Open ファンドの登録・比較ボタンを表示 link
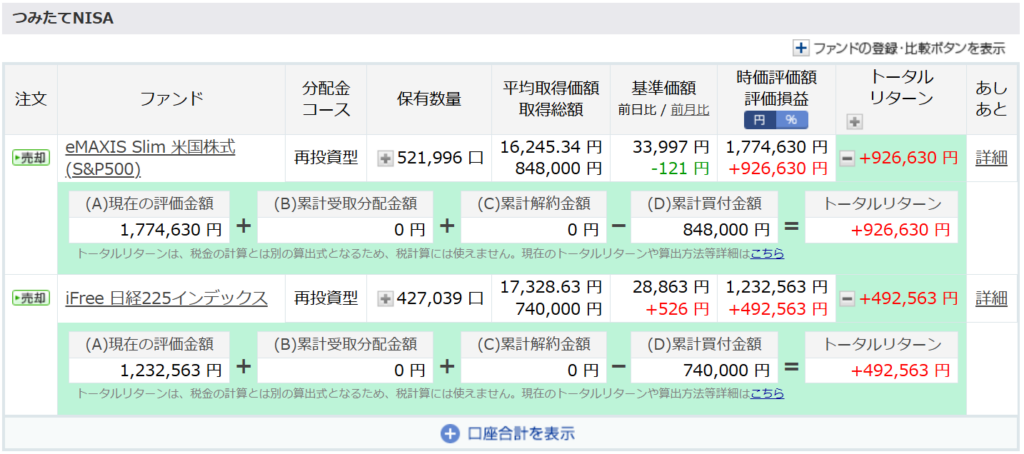 909,48
